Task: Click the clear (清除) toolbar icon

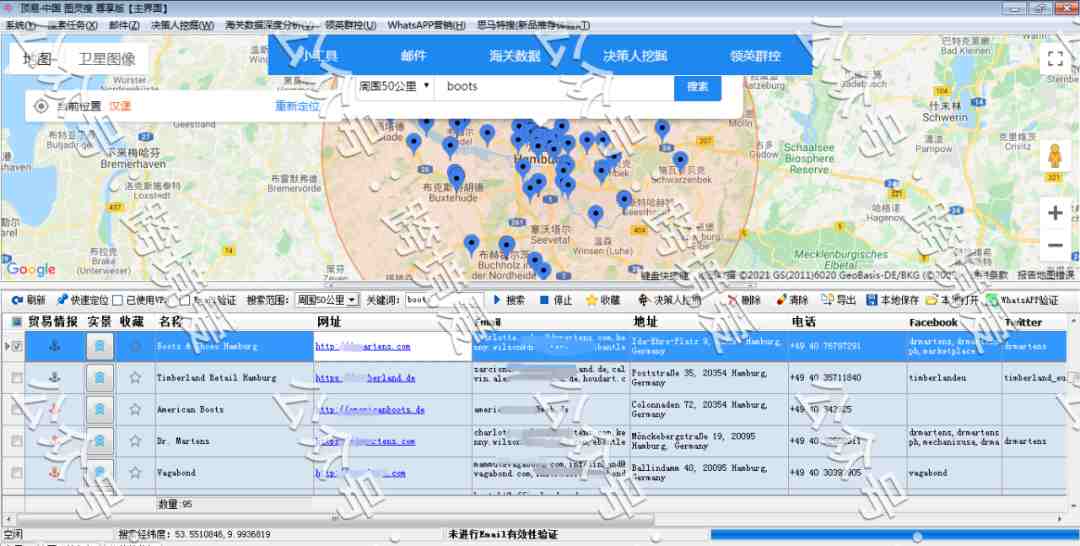Action: pyautogui.click(x=781, y=300)
